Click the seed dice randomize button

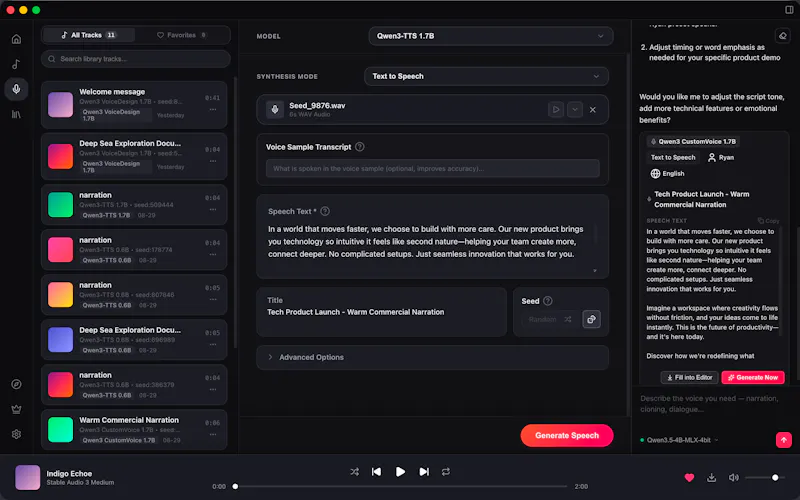point(591,319)
